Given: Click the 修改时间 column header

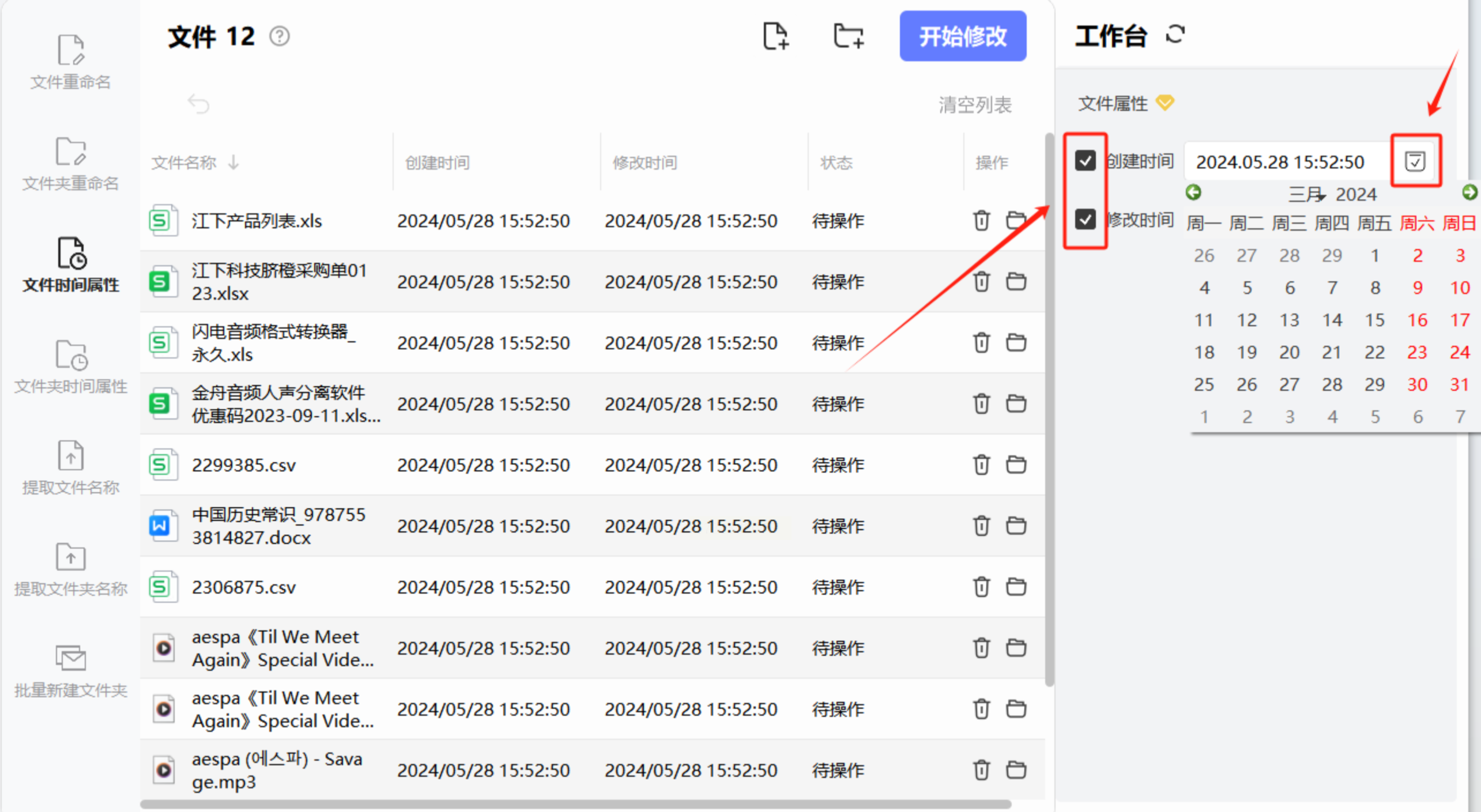Looking at the screenshot, I should (645, 163).
